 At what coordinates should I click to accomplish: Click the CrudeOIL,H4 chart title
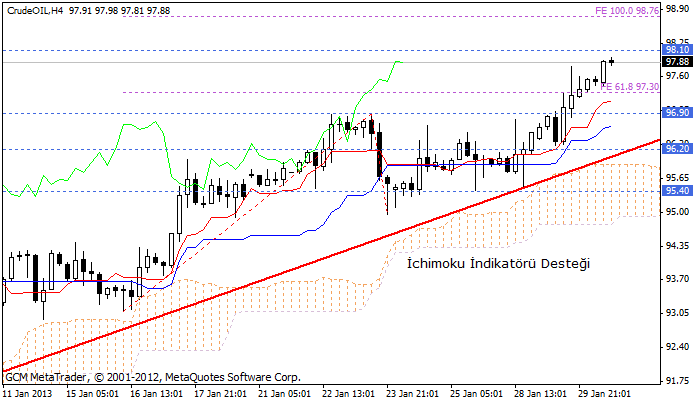[x=34, y=10]
